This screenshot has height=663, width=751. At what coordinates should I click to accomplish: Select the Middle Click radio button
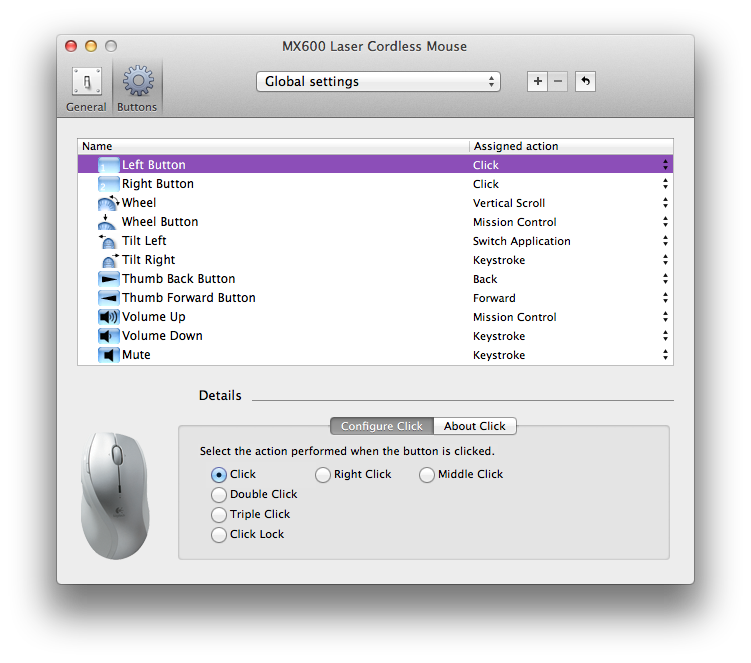[427, 475]
